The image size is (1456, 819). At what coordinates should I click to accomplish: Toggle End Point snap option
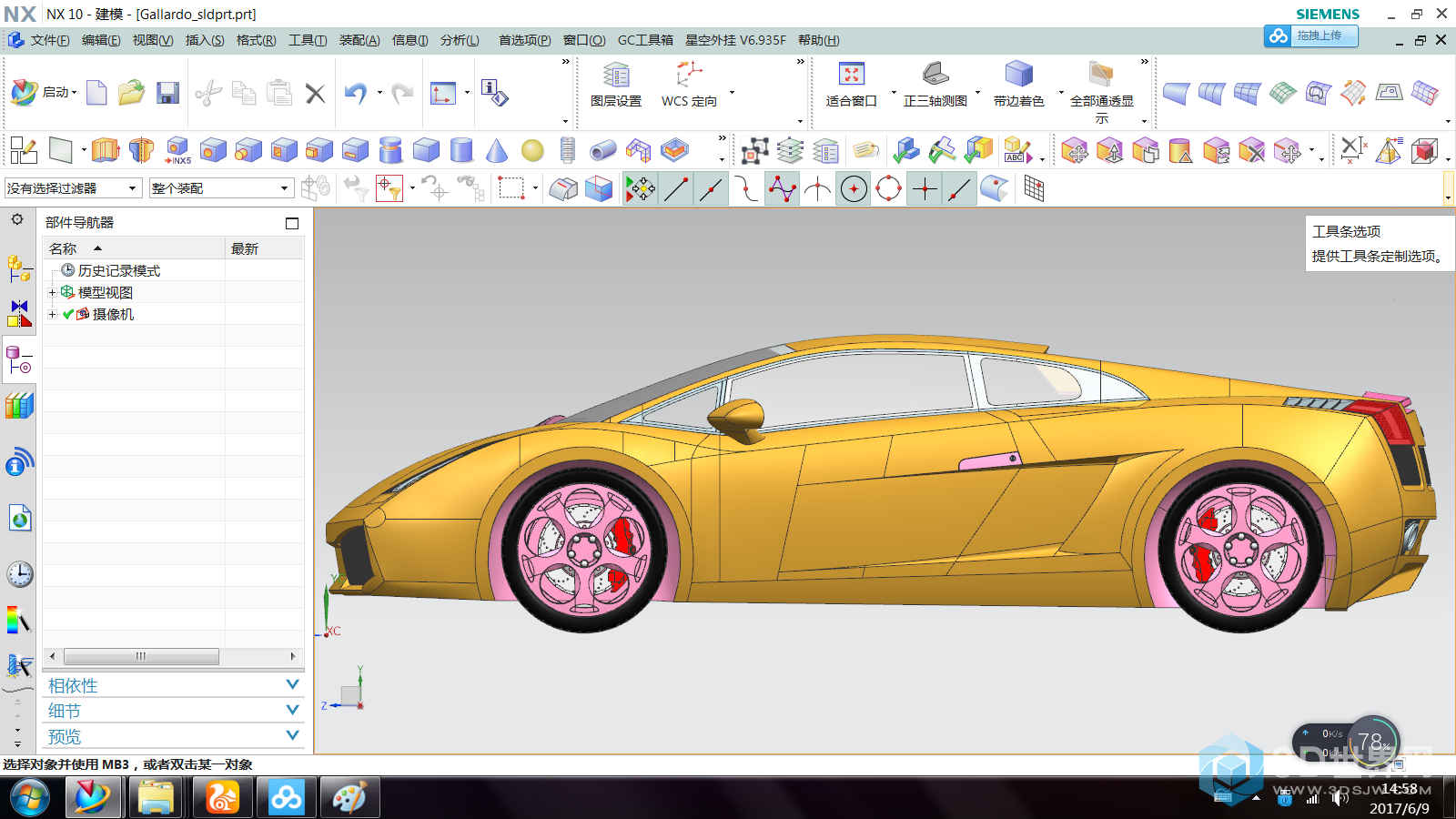point(676,189)
